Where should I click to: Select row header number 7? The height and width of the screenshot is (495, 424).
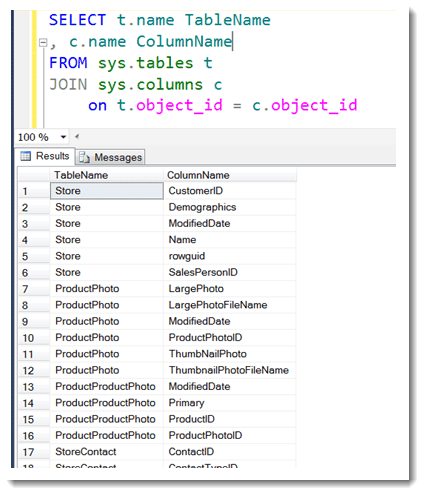[34, 289]
